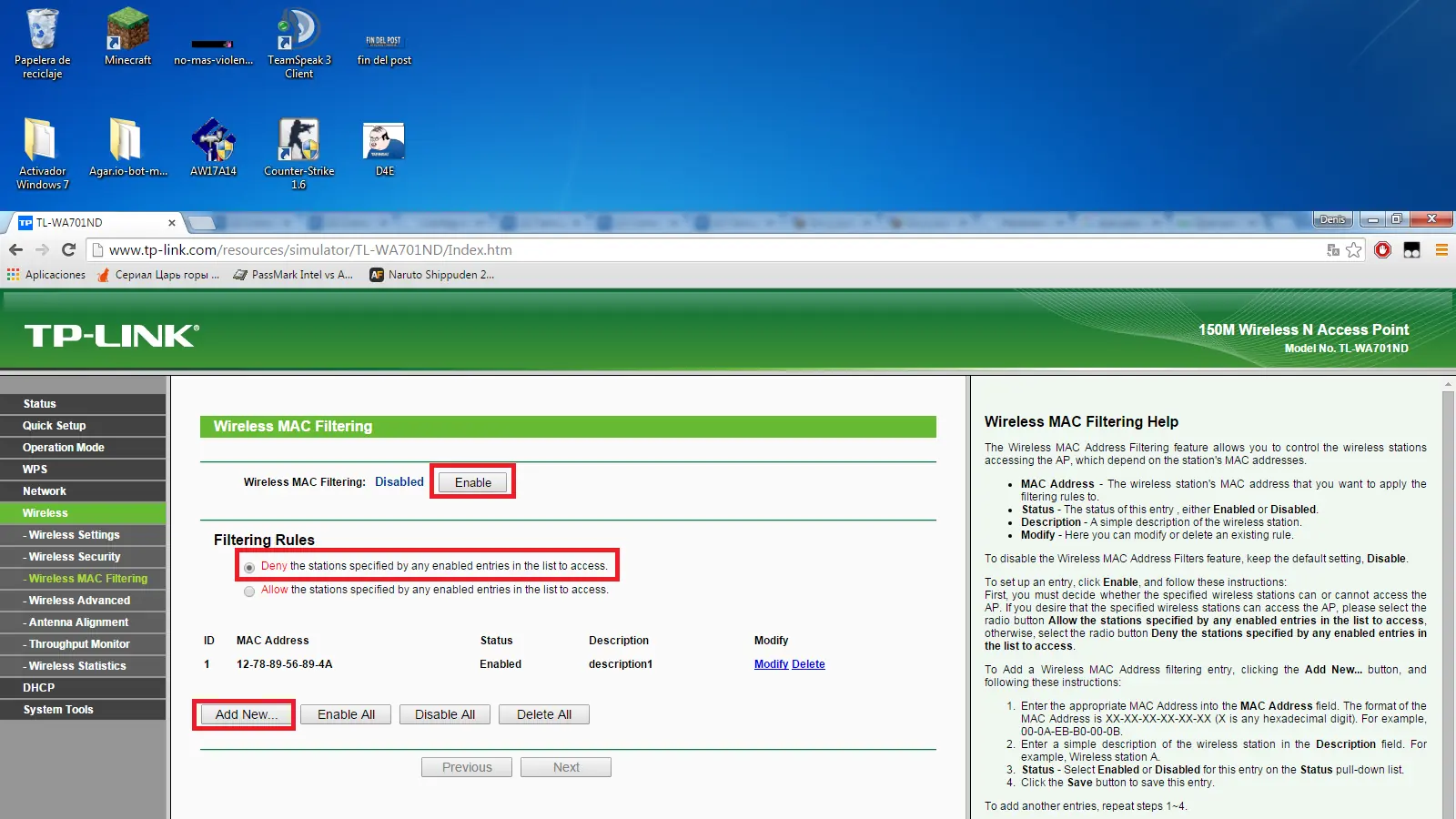Viewport: 1456px width, 819px height.
Task: Launch Counter-Strike 1.6 shortcut
Action: (x=298, y=154)
